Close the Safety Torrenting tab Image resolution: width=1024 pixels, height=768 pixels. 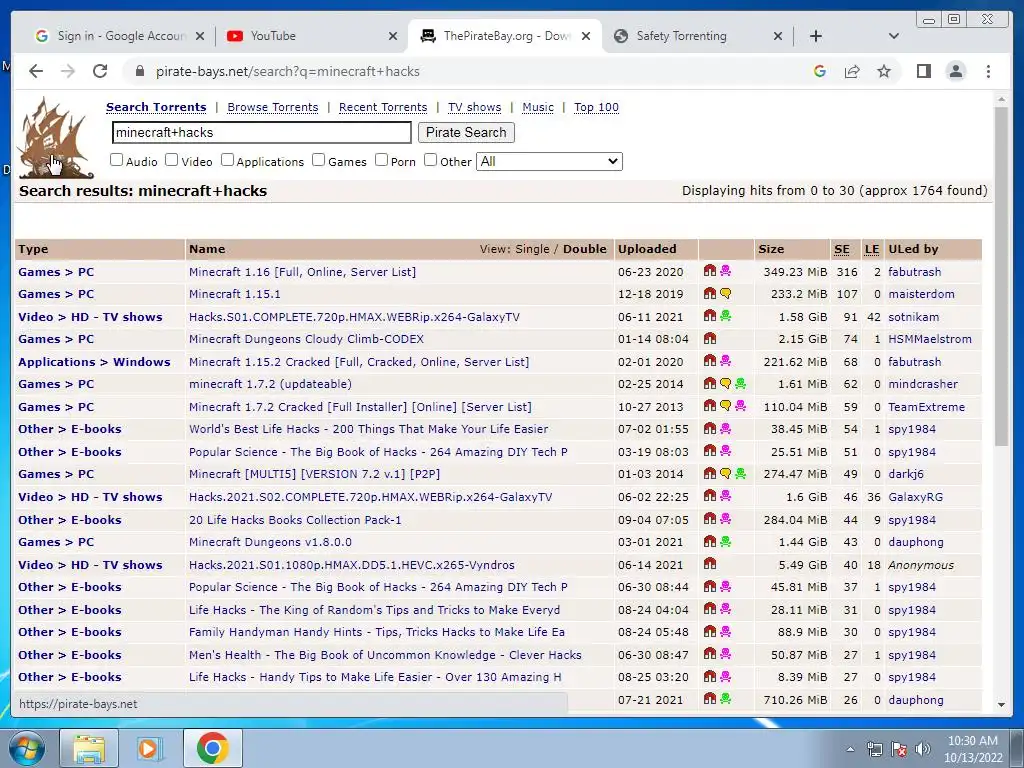777,36
